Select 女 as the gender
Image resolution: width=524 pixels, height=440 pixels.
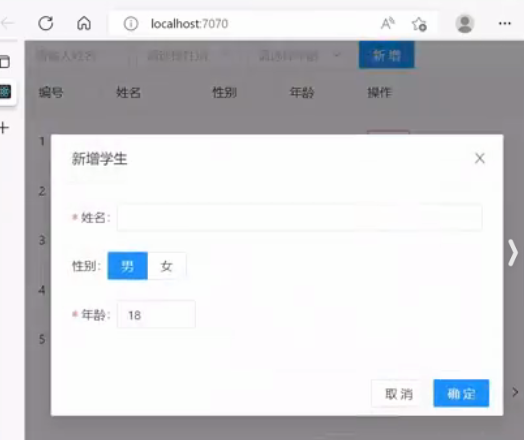(x=167, y=266)
